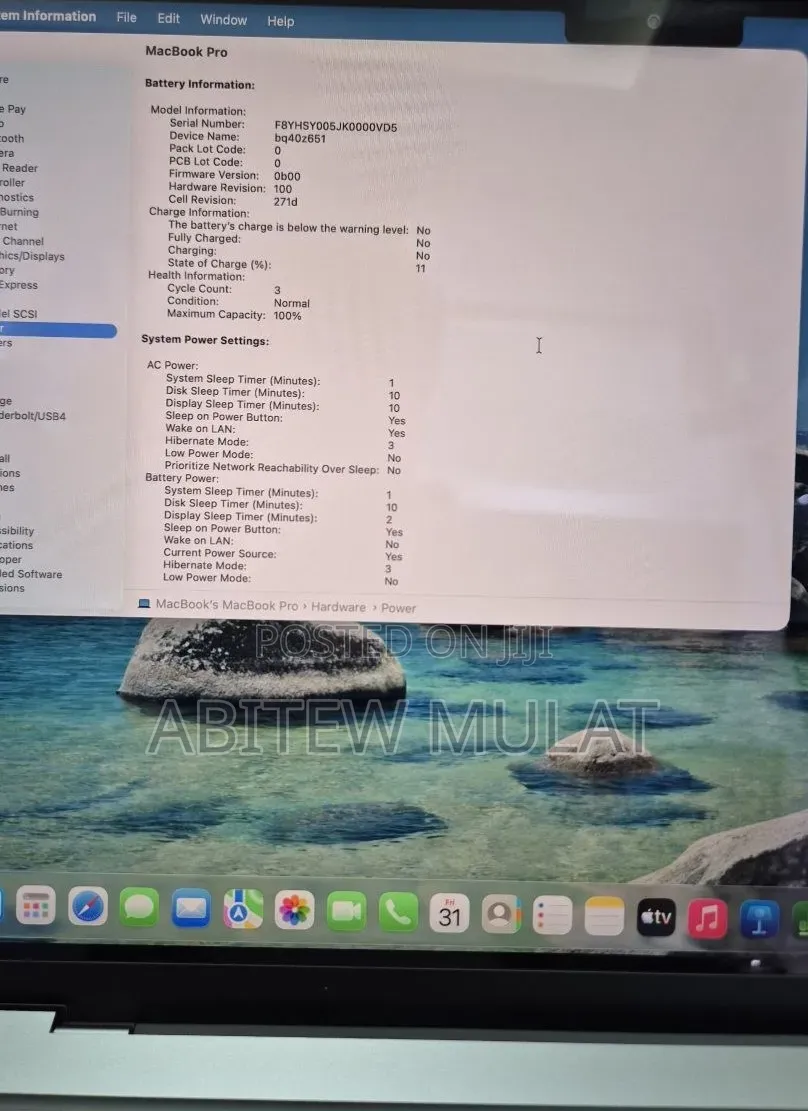Click Power in the path bar
The height and width of the screenshot is (1111, 808).
(398, 608)
